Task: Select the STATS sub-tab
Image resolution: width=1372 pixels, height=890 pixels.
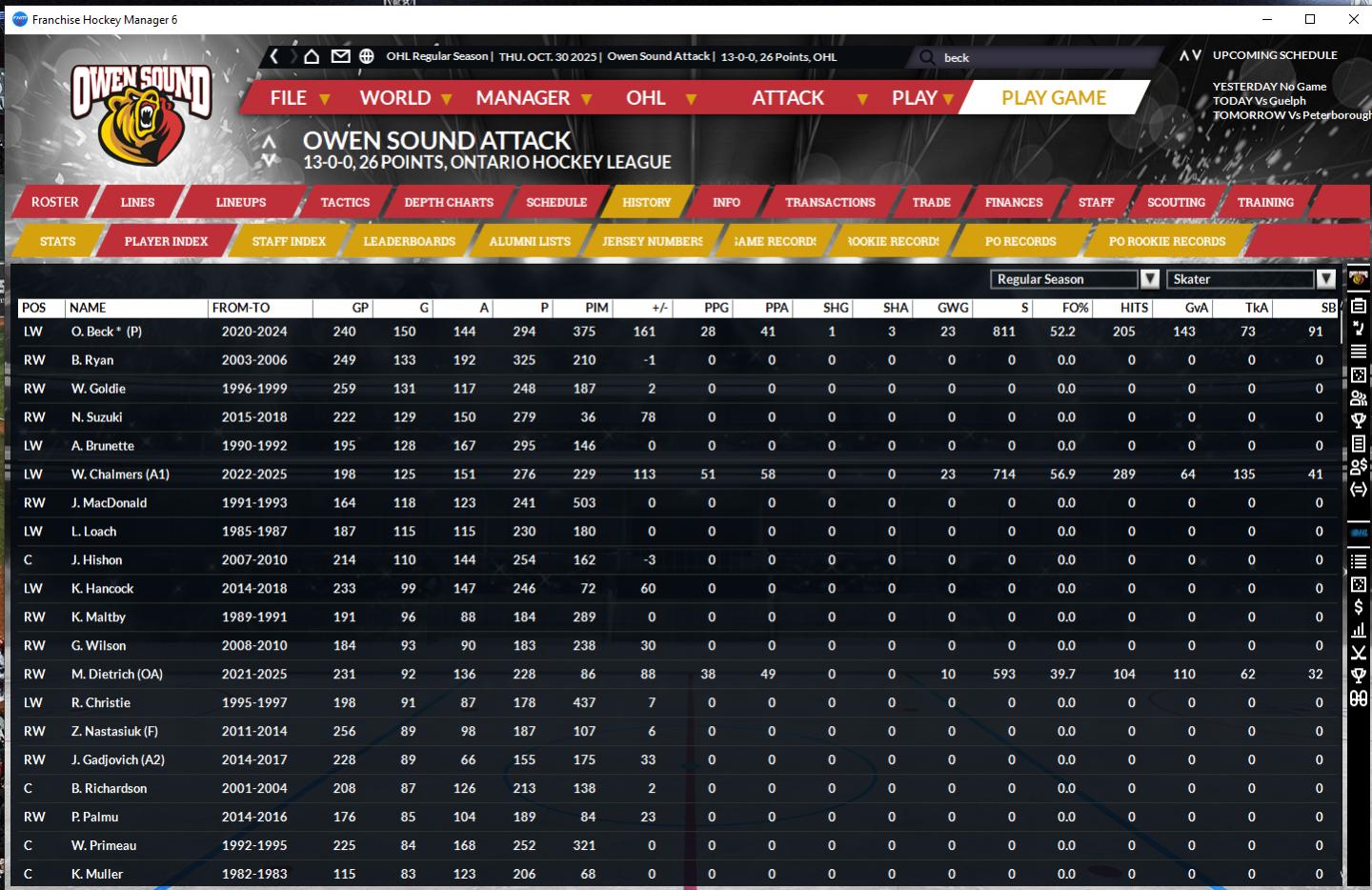Action: point(57,241)
